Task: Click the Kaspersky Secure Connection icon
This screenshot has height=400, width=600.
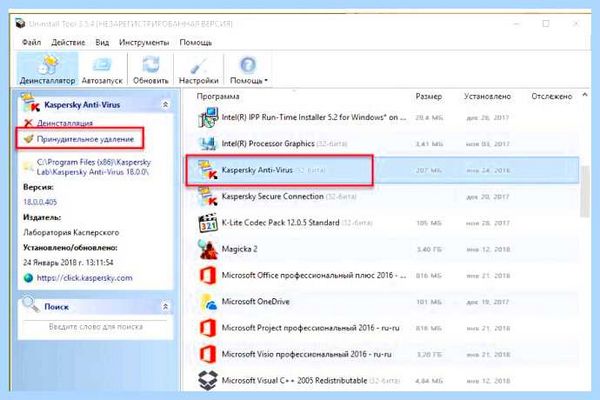Action: tap(208, 196)
